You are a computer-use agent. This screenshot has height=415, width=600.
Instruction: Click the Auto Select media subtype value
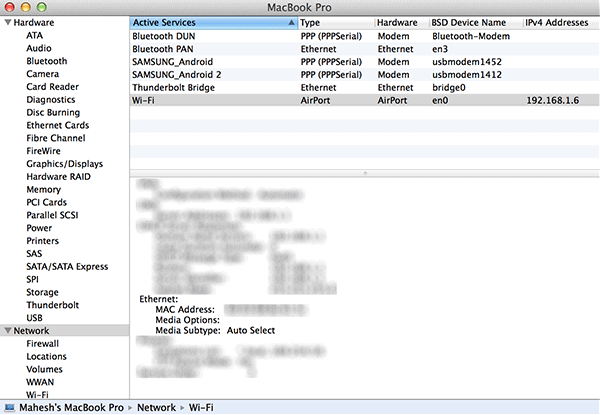(251, 330)
